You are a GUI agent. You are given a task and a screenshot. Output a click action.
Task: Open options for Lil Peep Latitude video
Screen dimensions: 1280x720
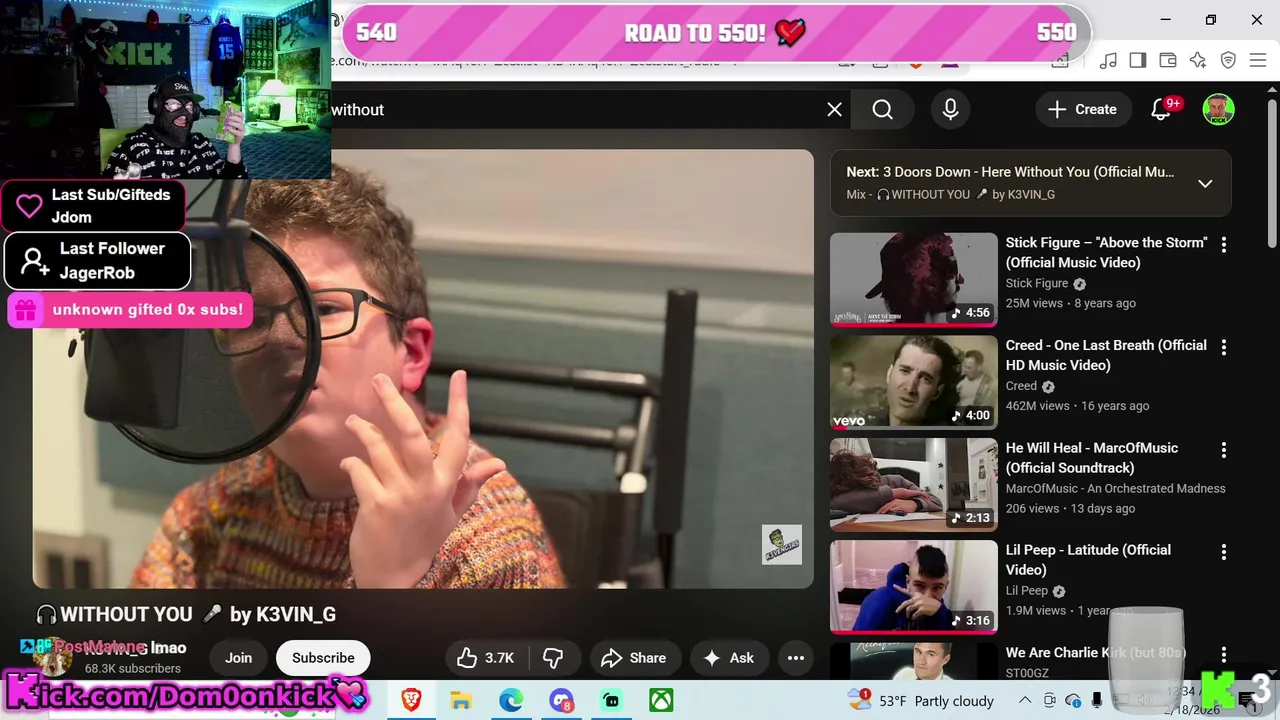(1223, 552)
